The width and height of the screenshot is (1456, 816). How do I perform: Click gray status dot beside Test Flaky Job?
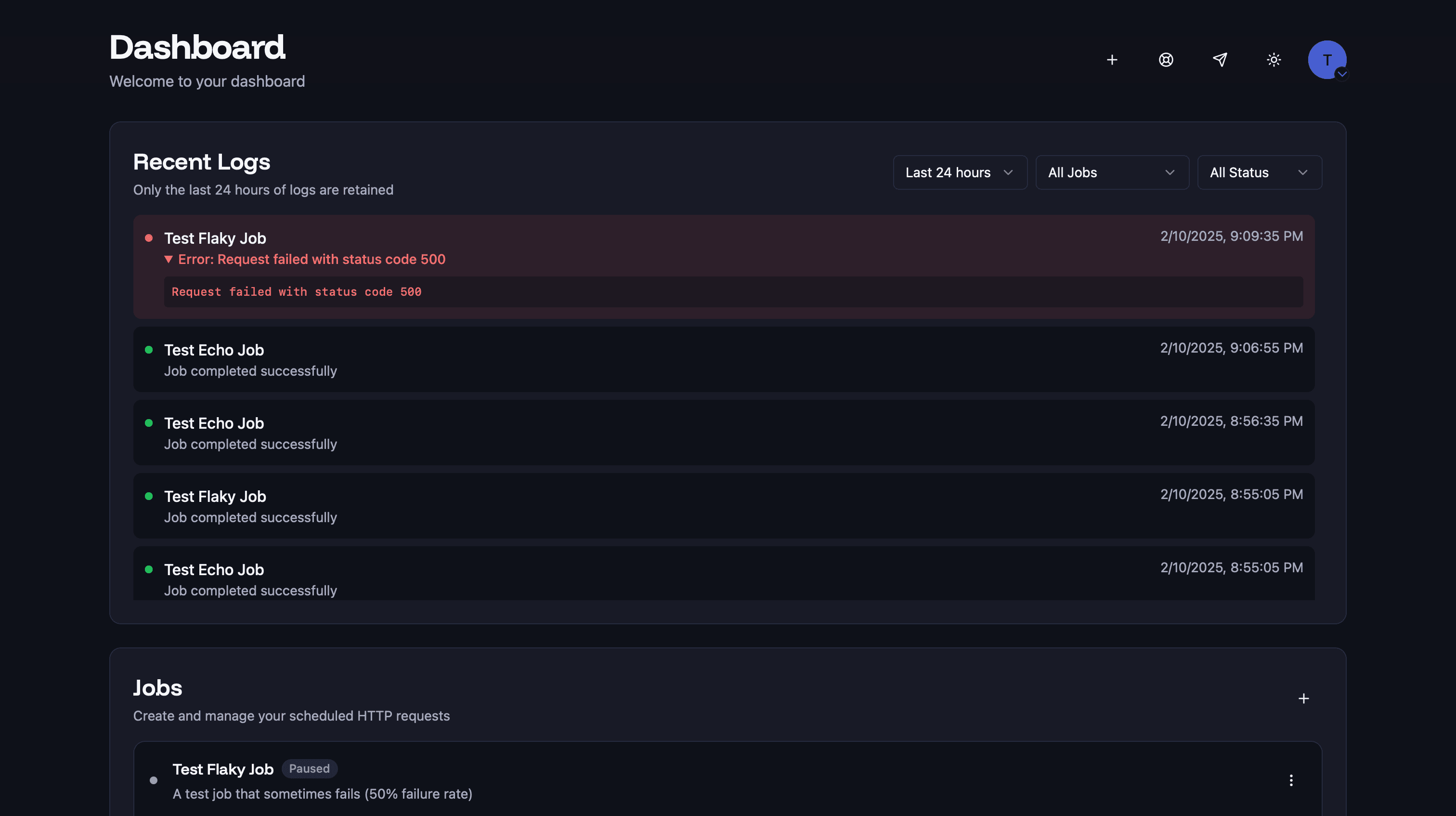(153, 780)
